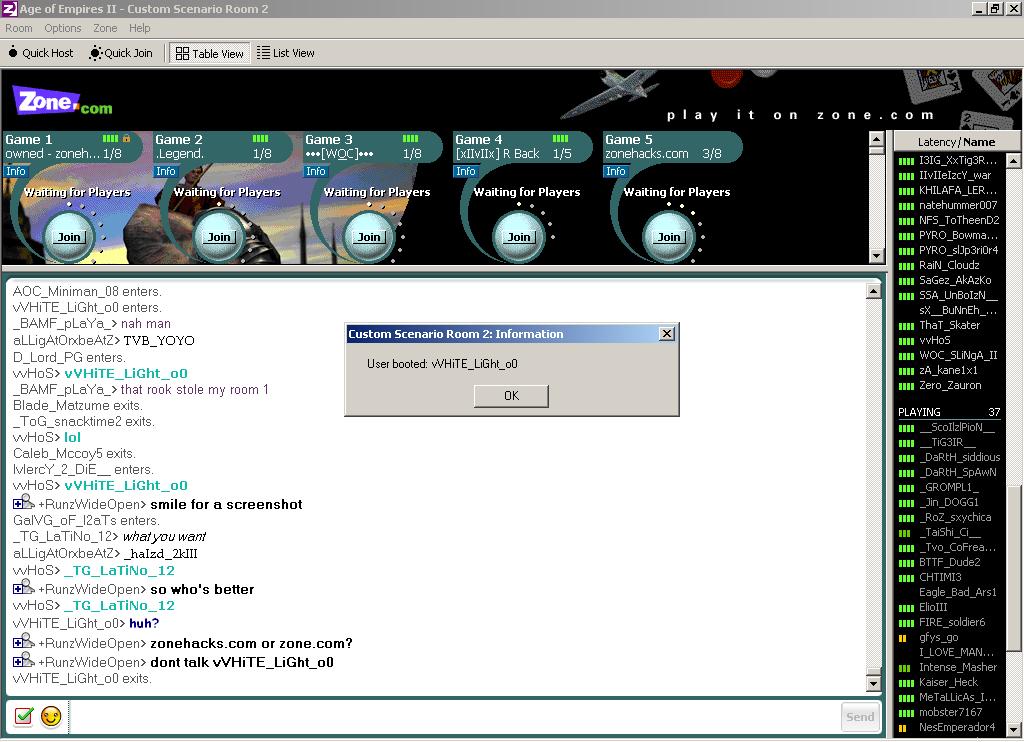
Task: Click the games table scroll up arrow
Action: (x=876, y=139)
